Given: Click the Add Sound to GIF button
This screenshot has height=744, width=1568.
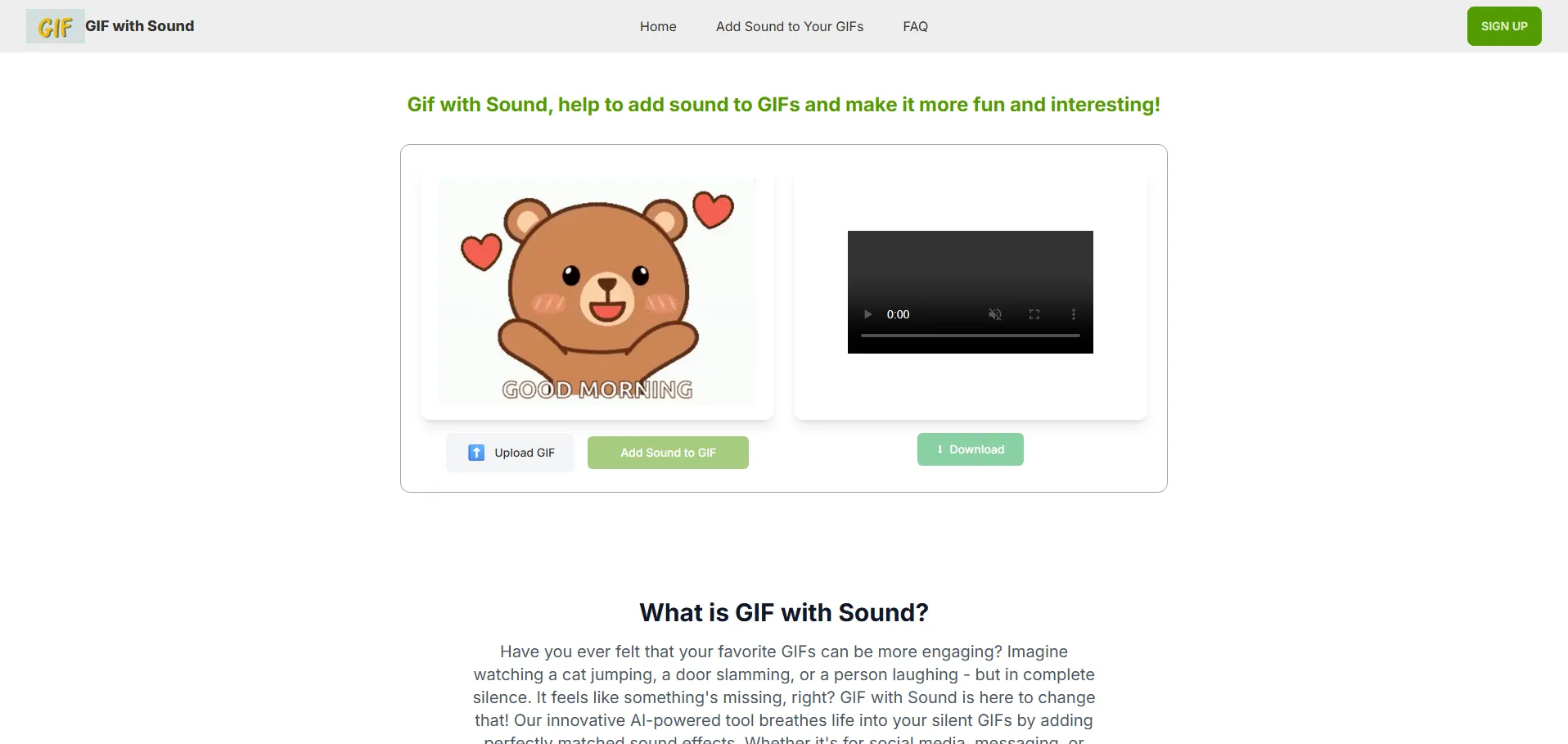Looking at the screenshot, I should click(x=668, y=453).
